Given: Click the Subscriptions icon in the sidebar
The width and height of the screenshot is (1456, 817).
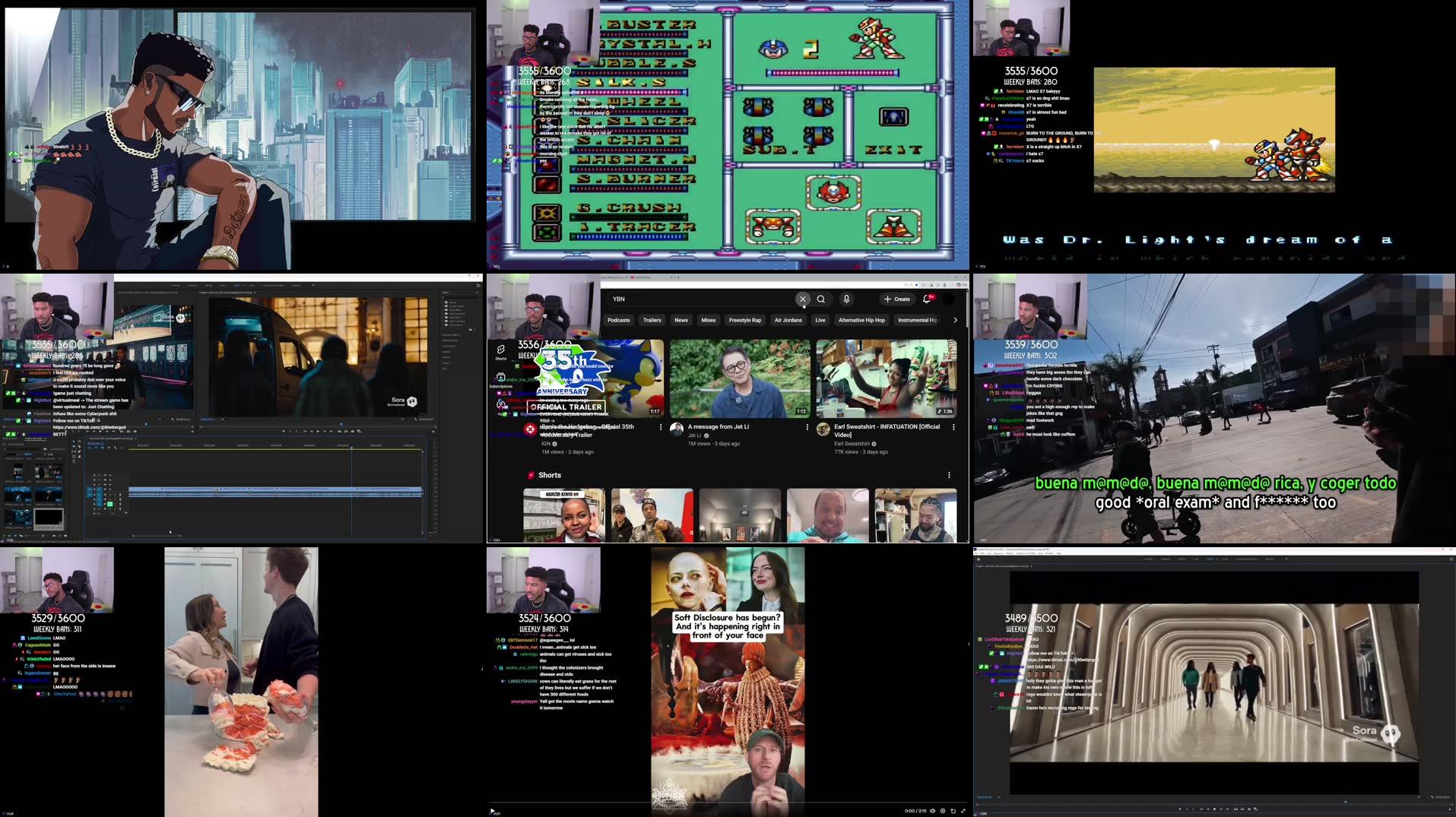Looking at the screenshot, I should click(x=500, y=376).
